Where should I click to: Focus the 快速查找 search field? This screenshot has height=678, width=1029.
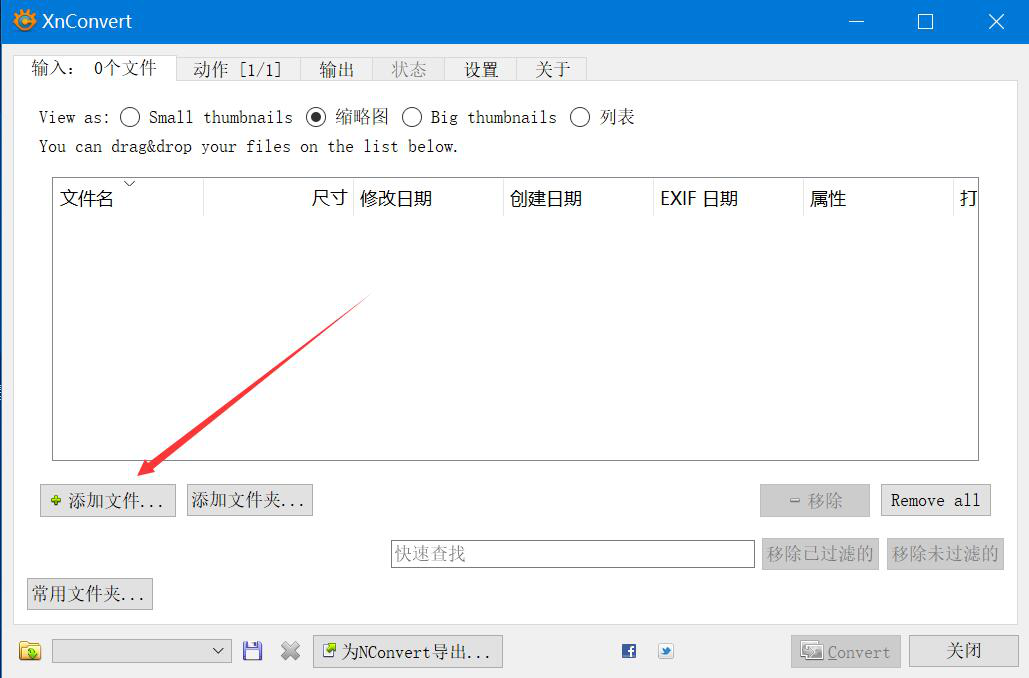(x=572, y=554)
